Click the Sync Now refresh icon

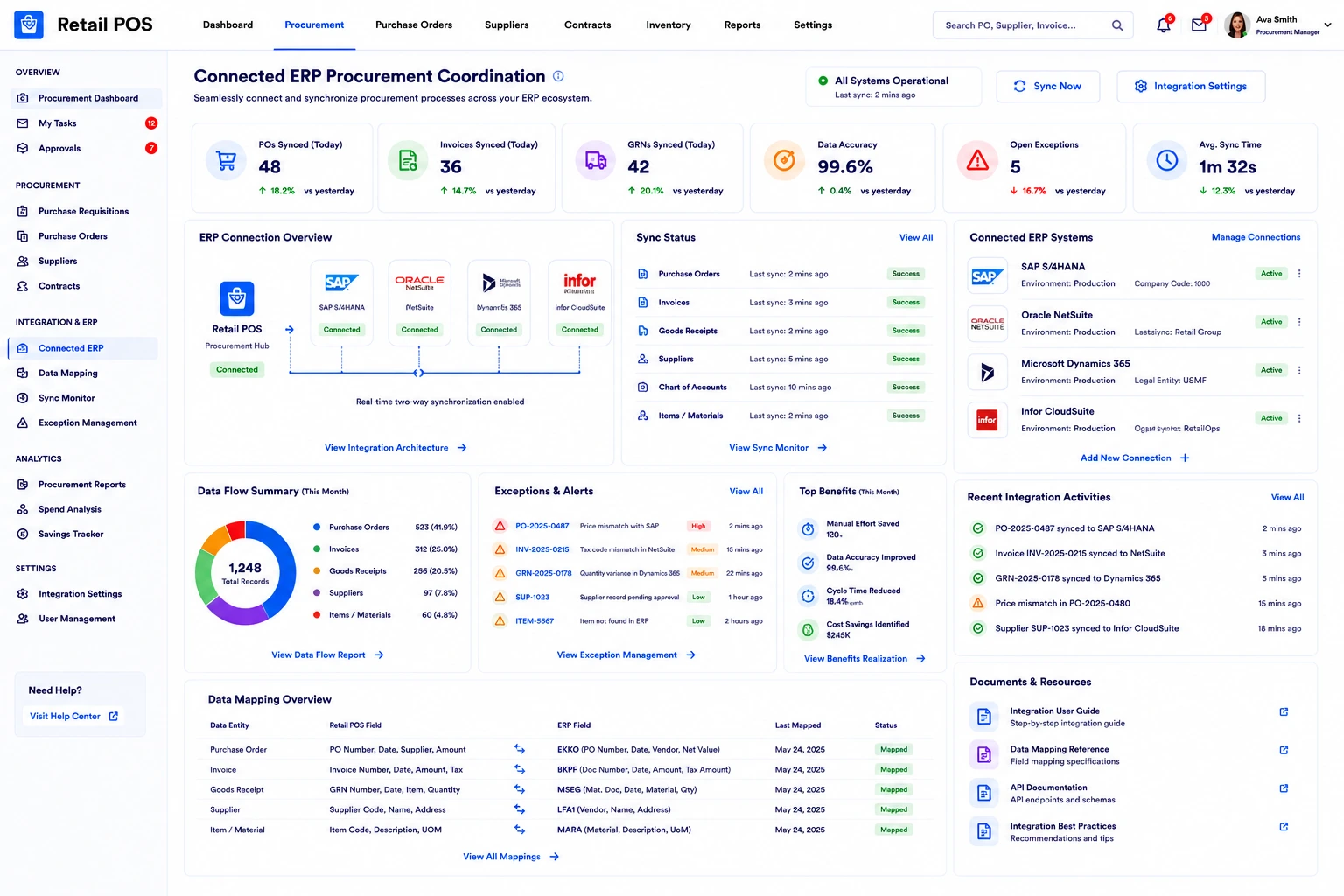1019,86
